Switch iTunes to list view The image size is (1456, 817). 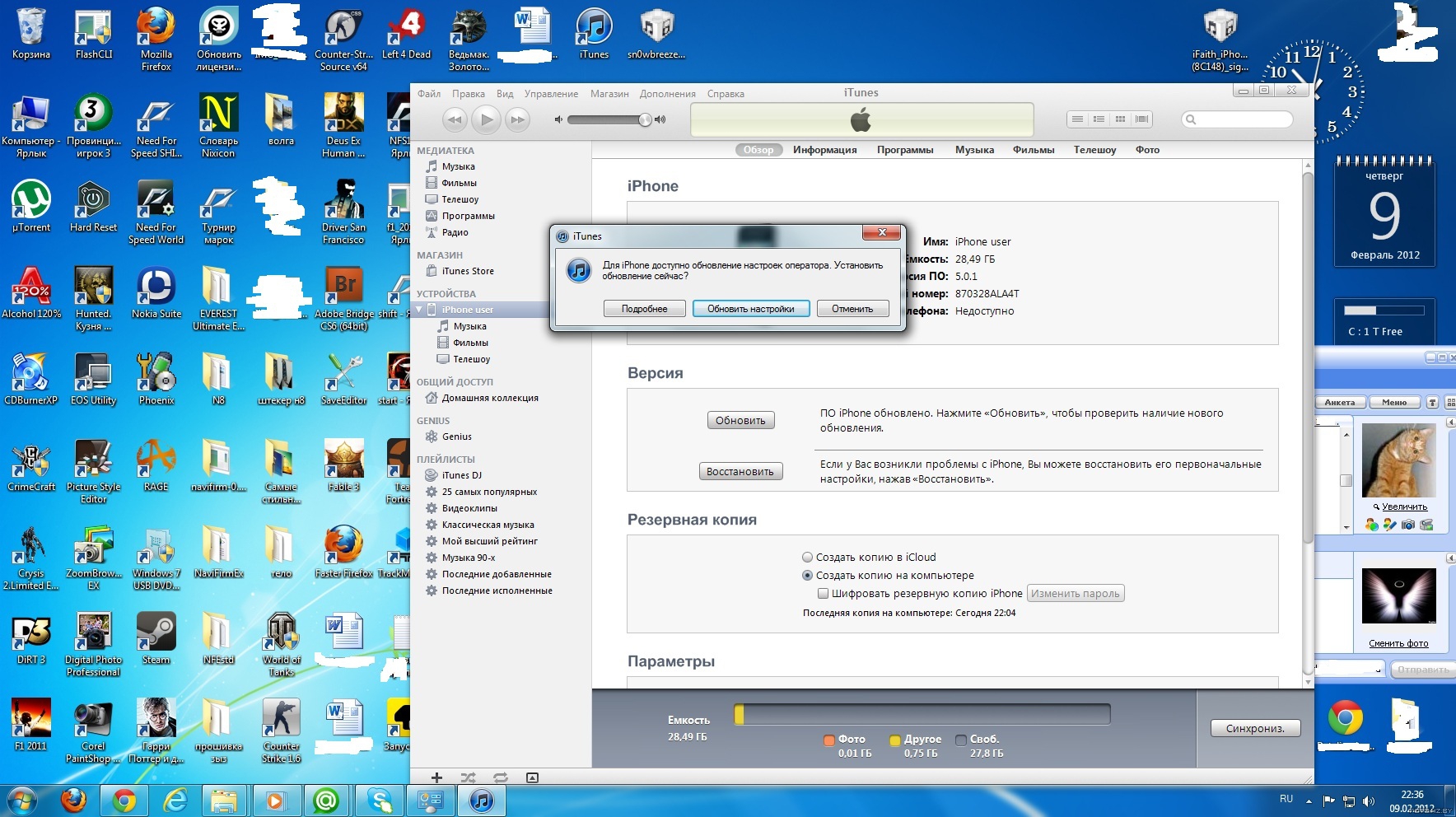click(1077, 119)
